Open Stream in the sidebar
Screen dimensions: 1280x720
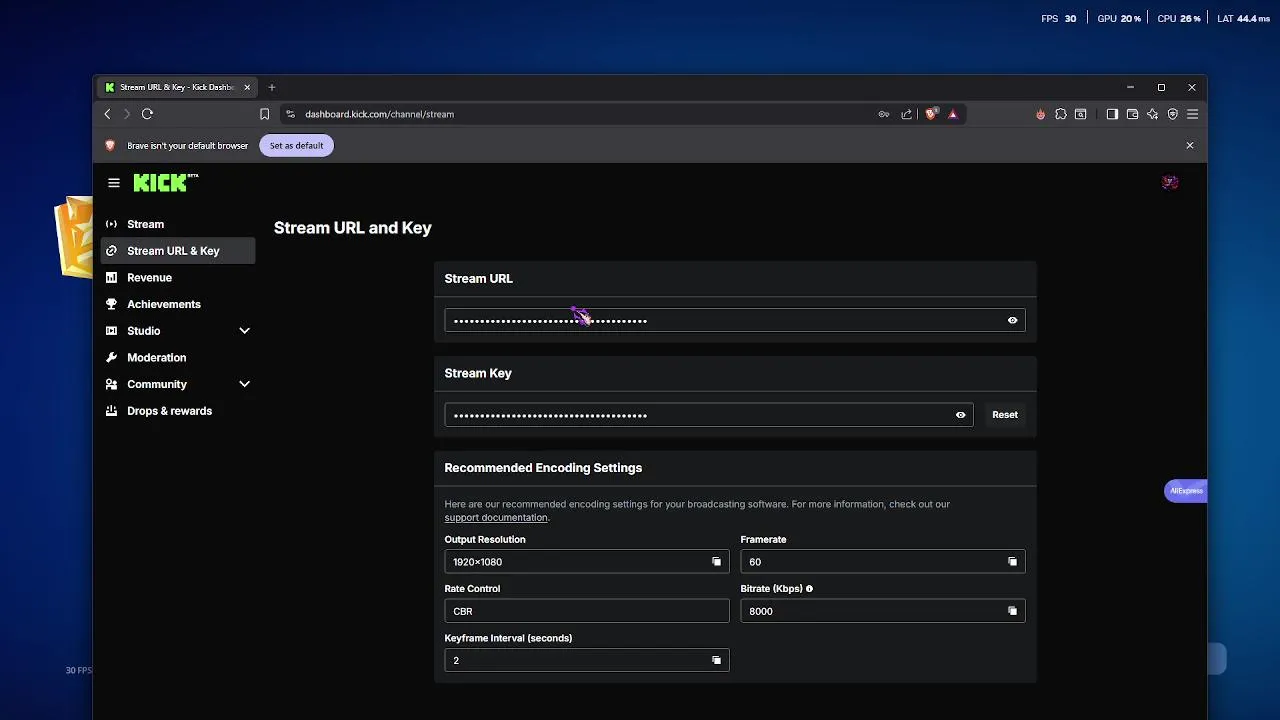point(178,224)
